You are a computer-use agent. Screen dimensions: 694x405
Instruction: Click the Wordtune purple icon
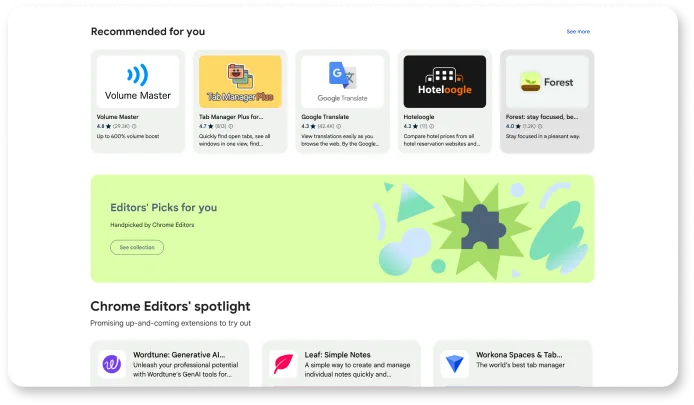pyautogui.click(x=112, y=364)
